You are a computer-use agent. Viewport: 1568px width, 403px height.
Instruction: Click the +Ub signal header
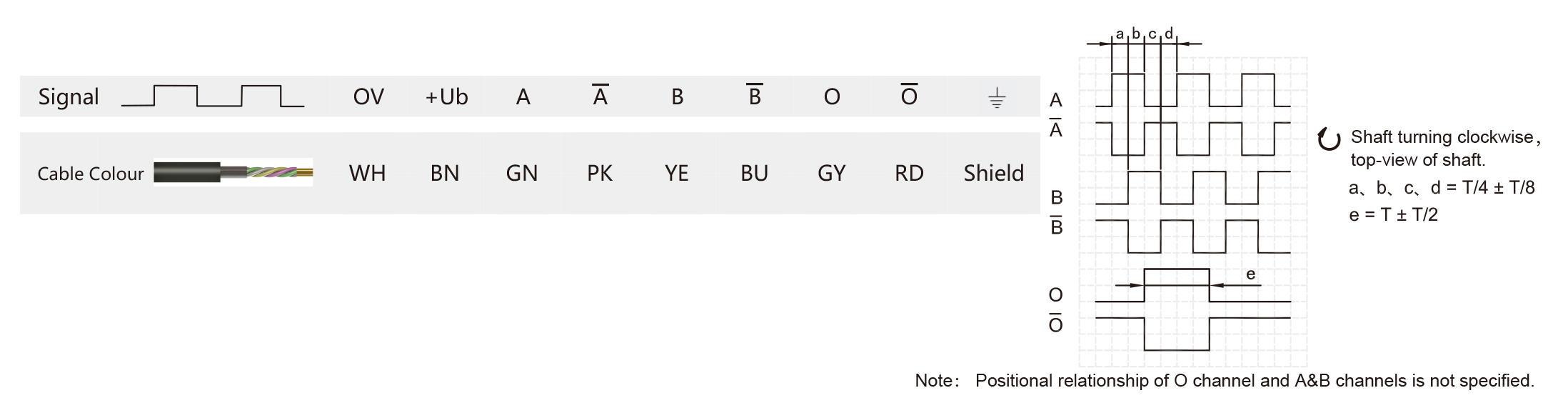pos(446,96)
